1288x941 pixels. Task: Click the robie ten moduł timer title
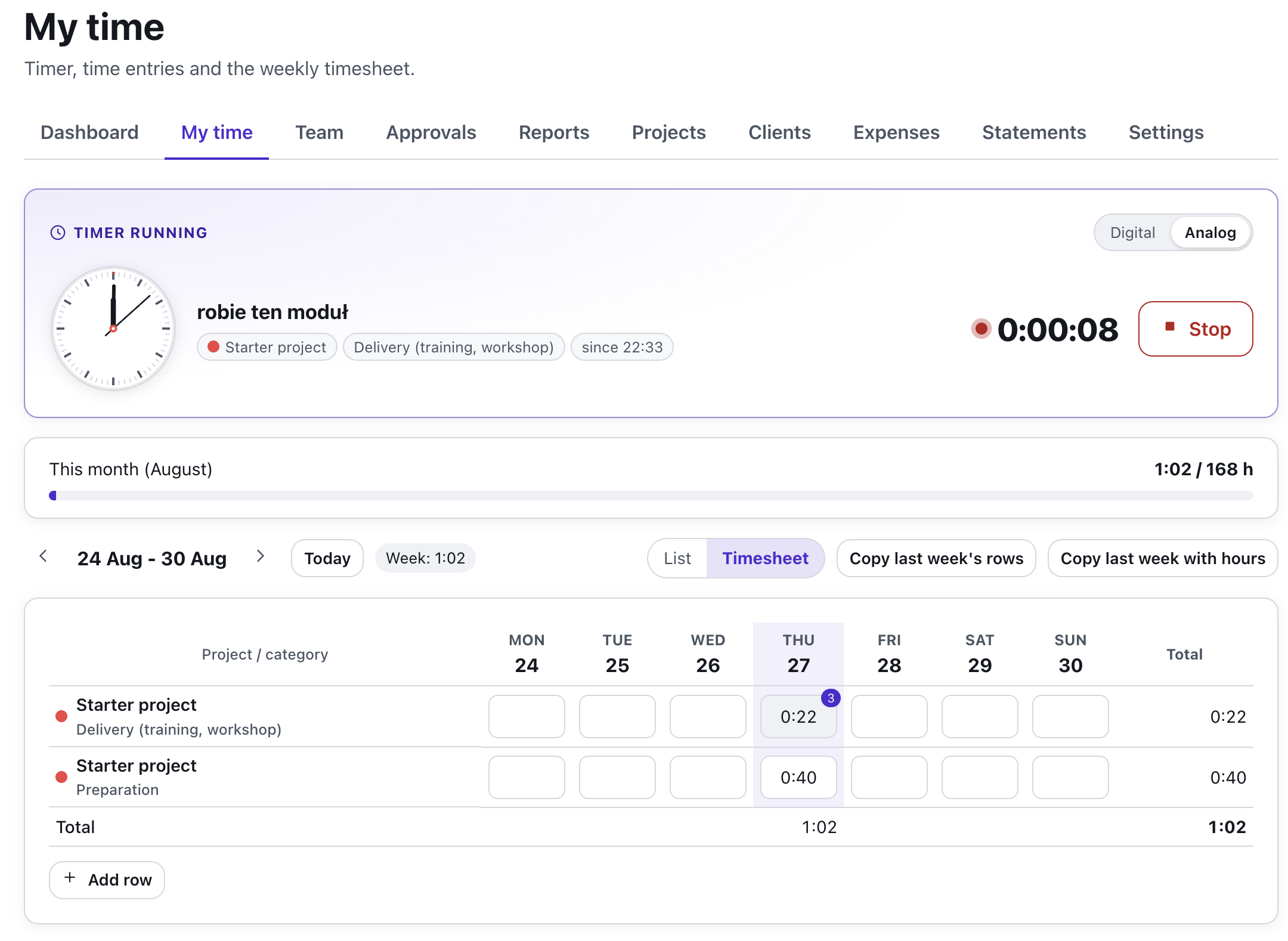point(273,312)
